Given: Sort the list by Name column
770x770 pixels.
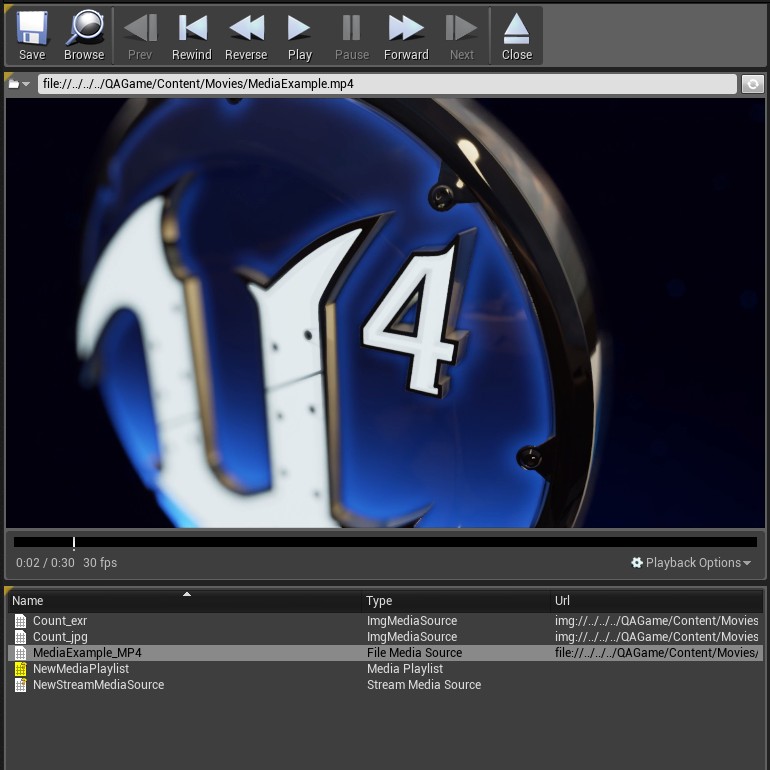Looking at the screenshot, I should click(184, 601).
